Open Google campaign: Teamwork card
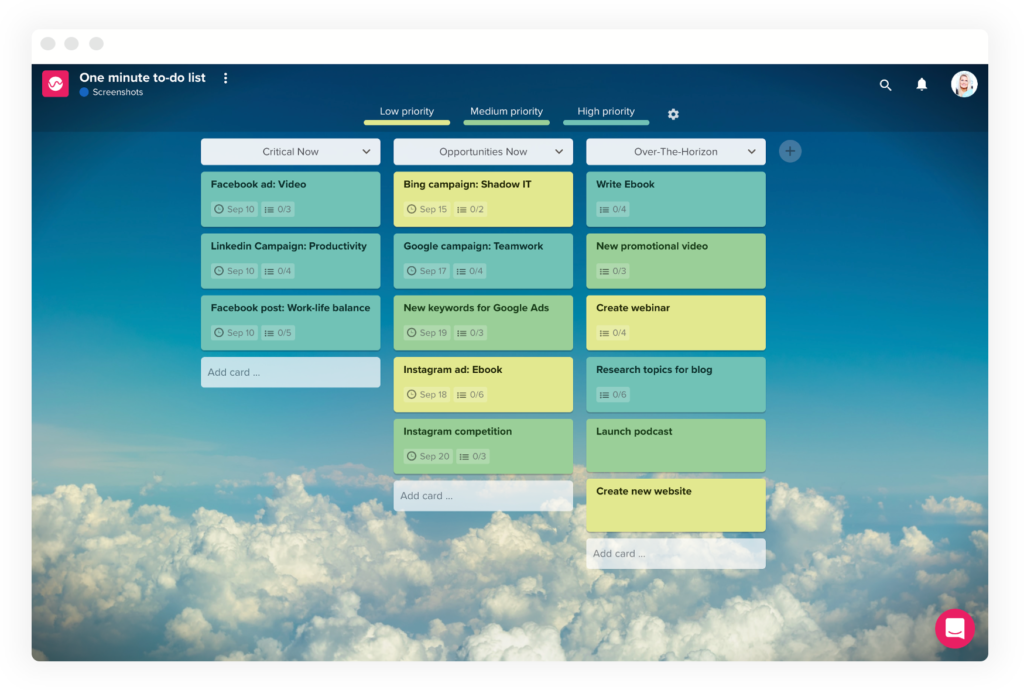 (x=483, y=260)
